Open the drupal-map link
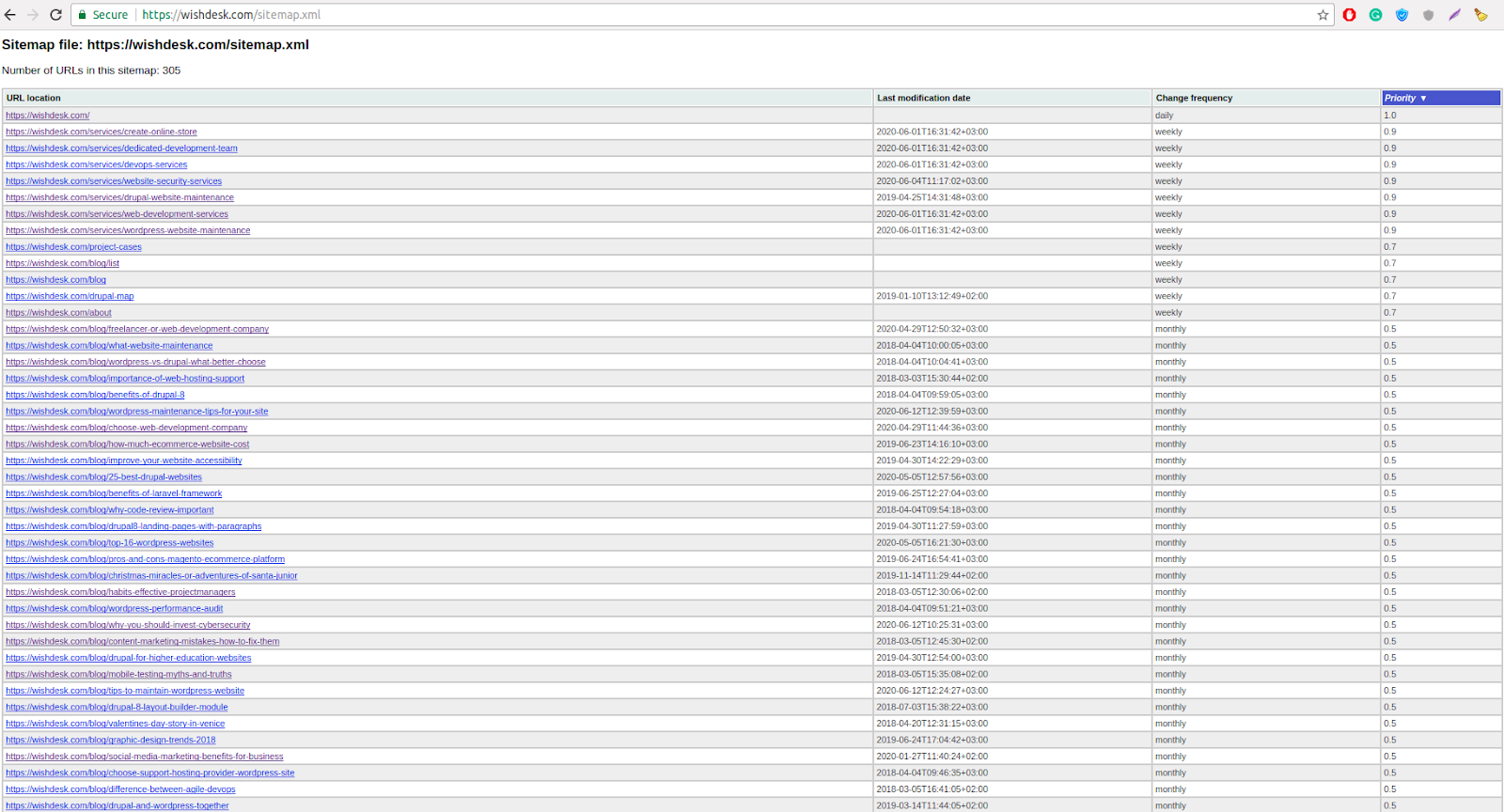 (70, 296)
